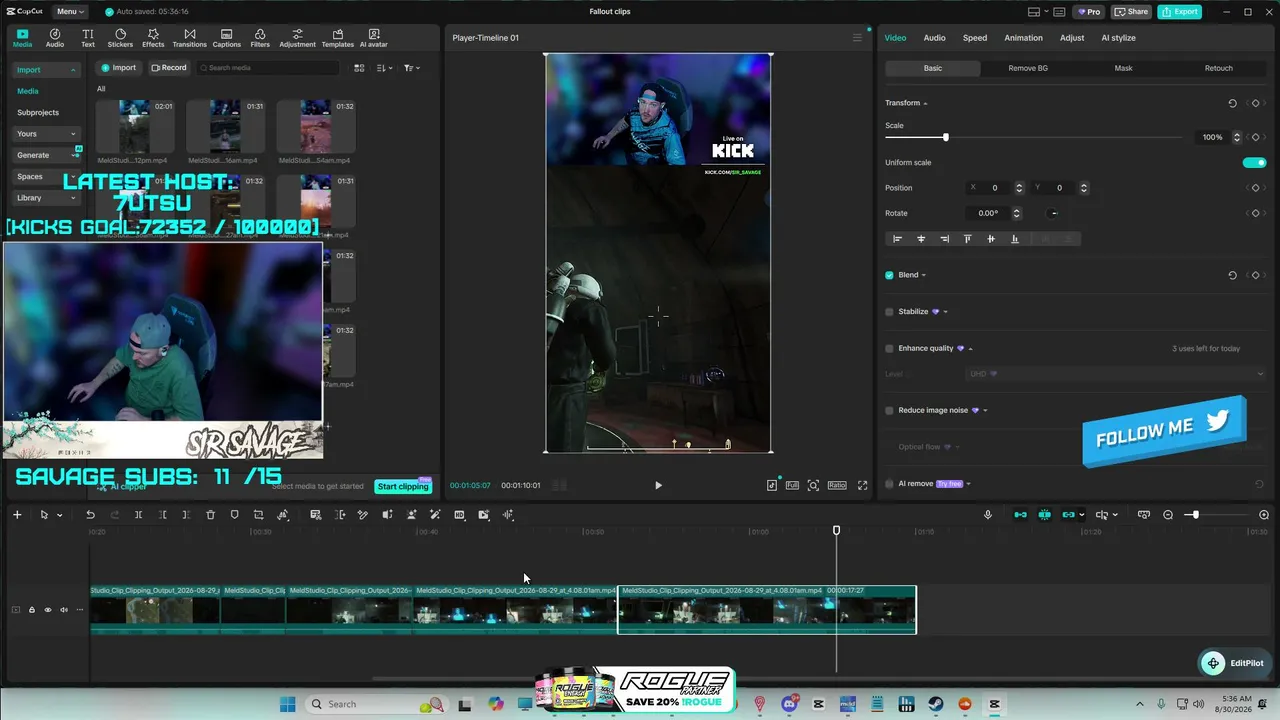Hide the video track with eye icon
Screen dimensions: 1280x720
[47, 610]
